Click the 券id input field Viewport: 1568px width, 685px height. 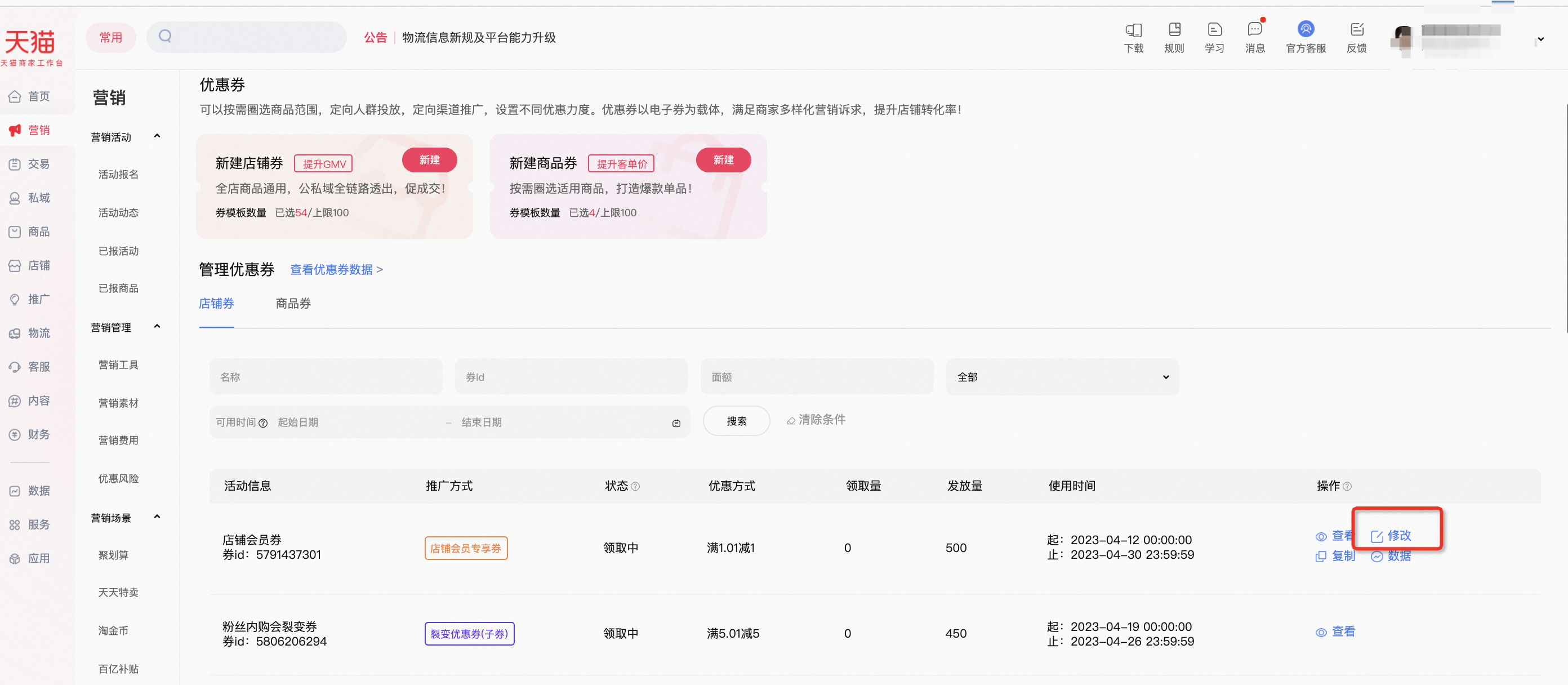(x=571, y=377)
